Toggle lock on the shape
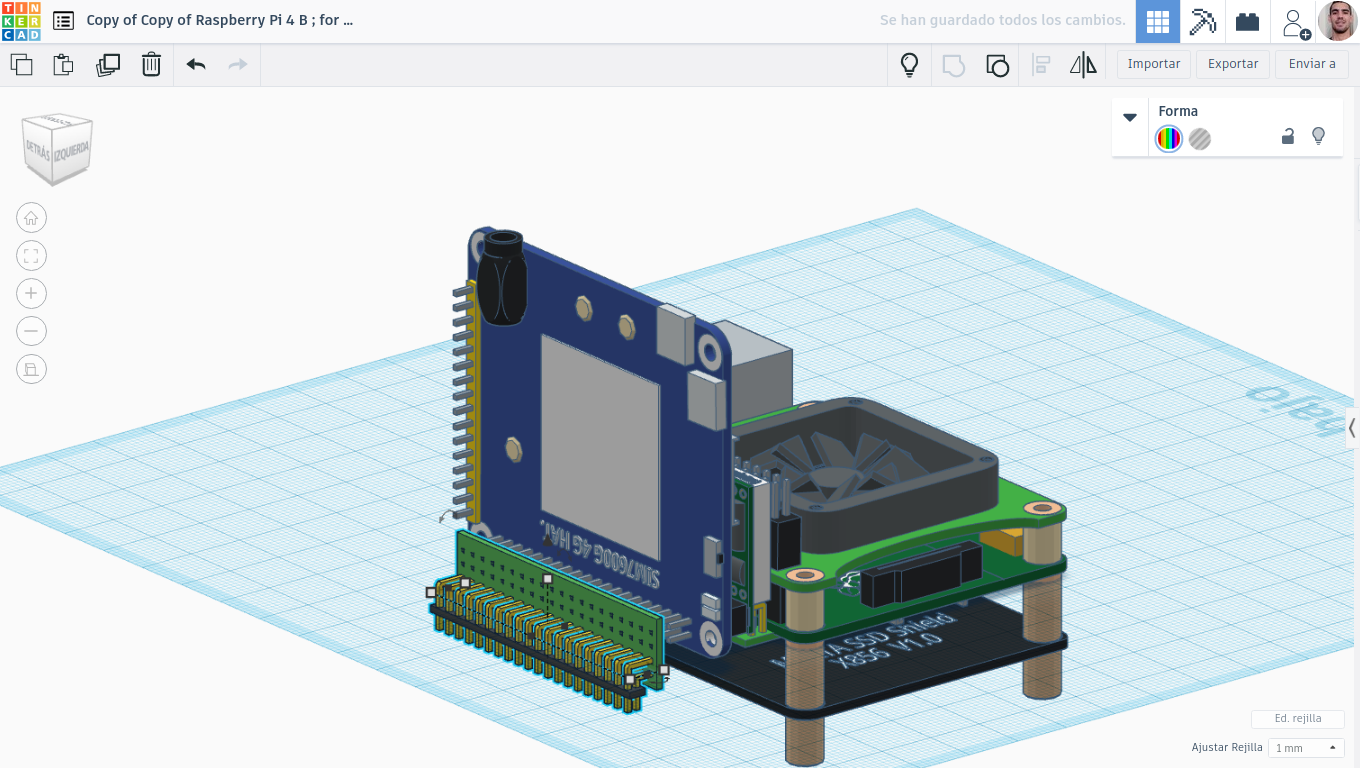Image resolution: width=1360 pixels, height=768 pixels. [1288, 137]
